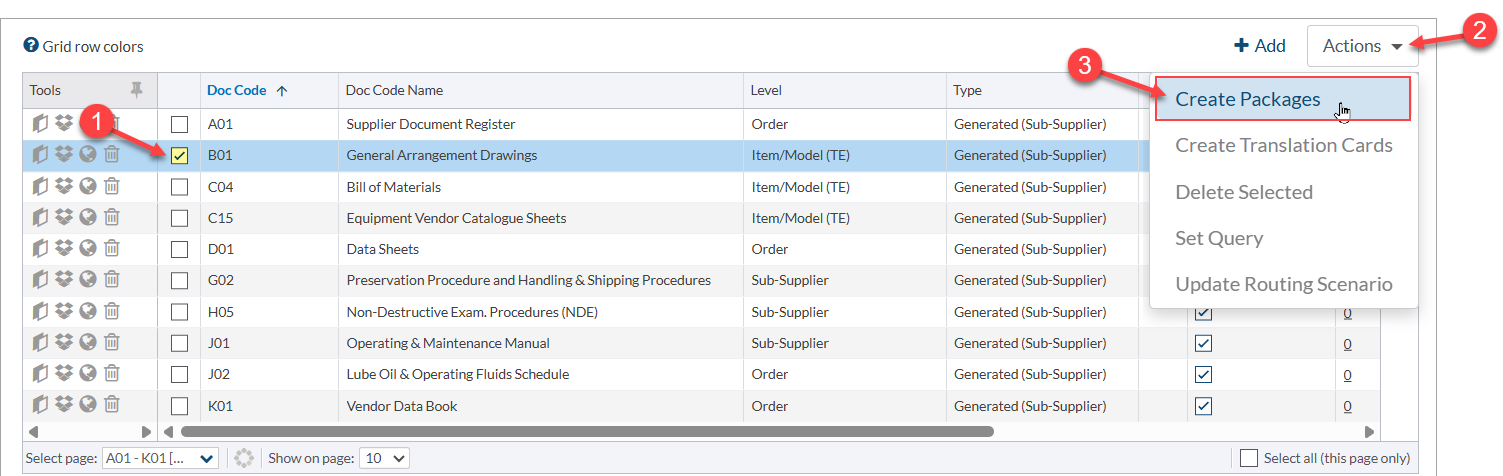Tick the checkbox for Doc Code A01

pyautogui.click(x=179, y=125)
